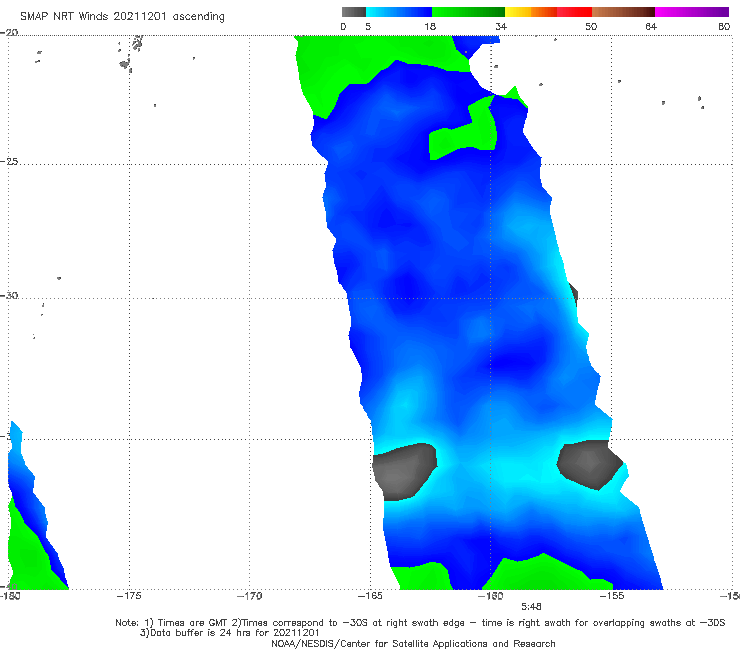Click the right gray low-wind patch near -35

[589, 464]
